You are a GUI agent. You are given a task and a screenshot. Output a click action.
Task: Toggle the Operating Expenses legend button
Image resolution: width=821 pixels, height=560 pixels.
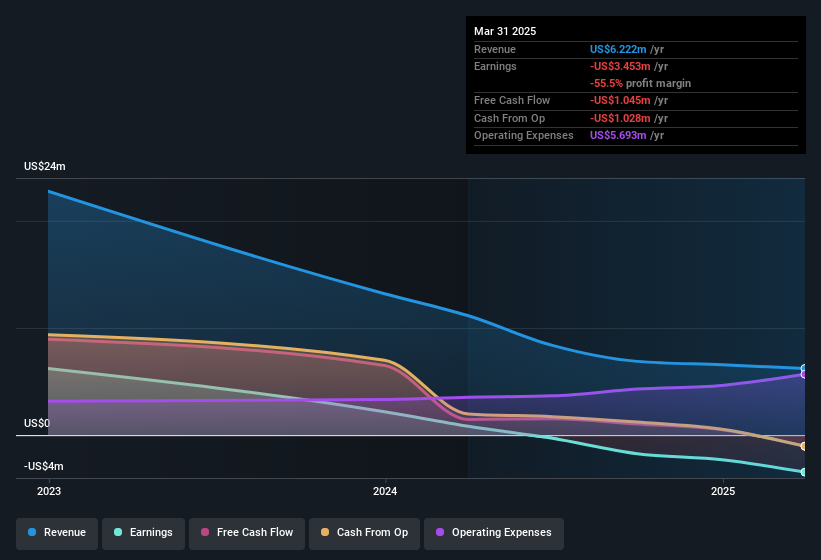494,533
